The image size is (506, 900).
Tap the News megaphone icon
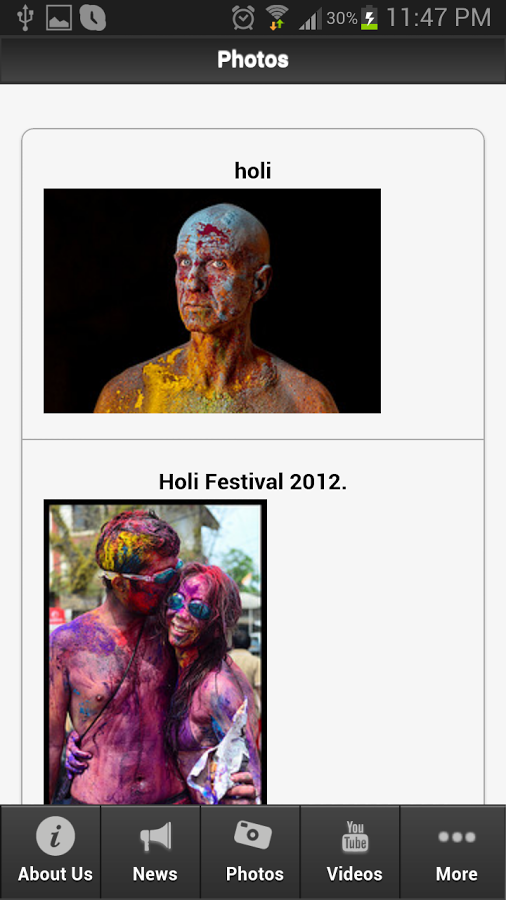coord(155,836)
